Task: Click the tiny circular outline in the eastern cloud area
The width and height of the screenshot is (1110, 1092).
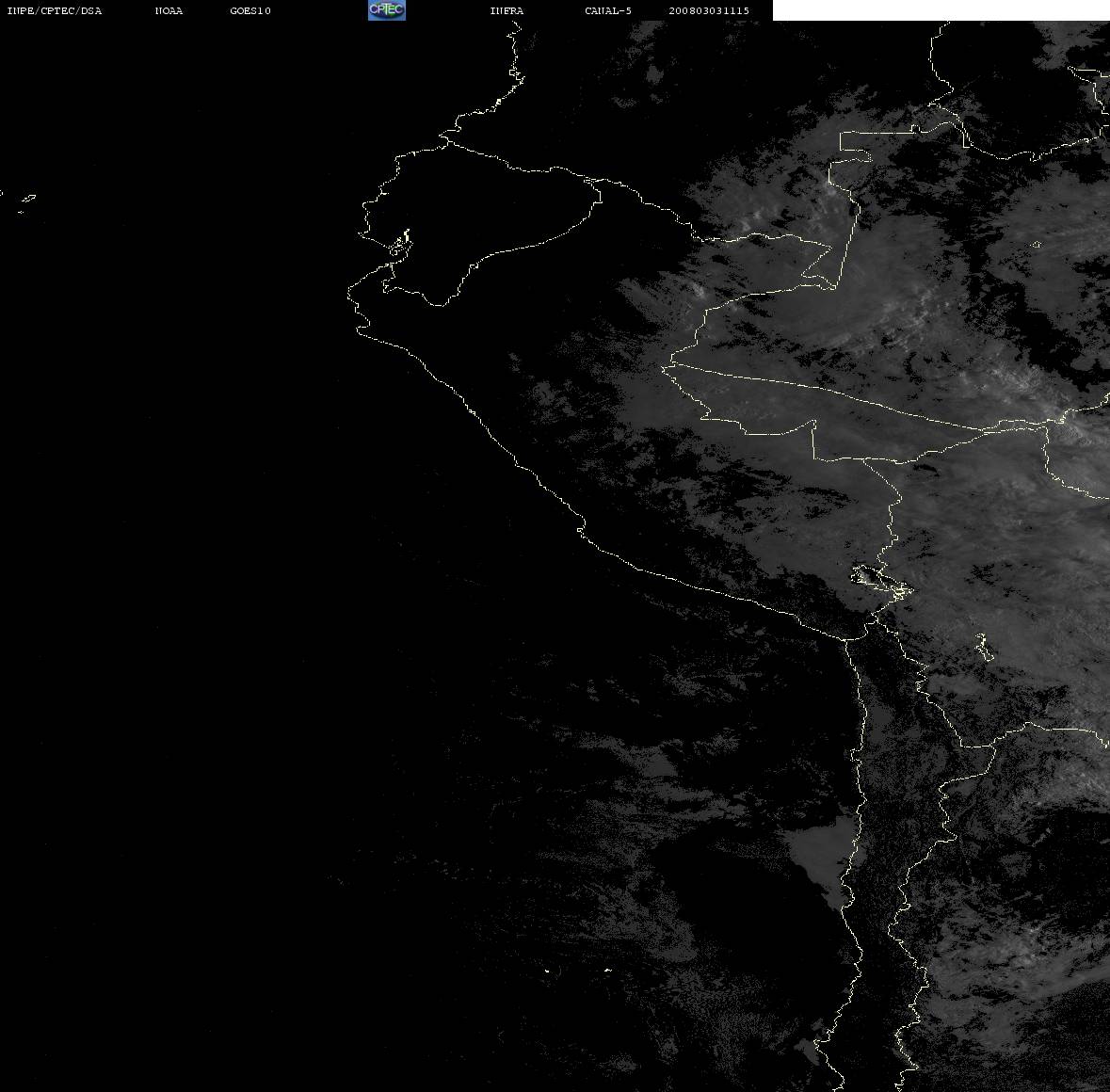Action: click(x=1037, y=244)
